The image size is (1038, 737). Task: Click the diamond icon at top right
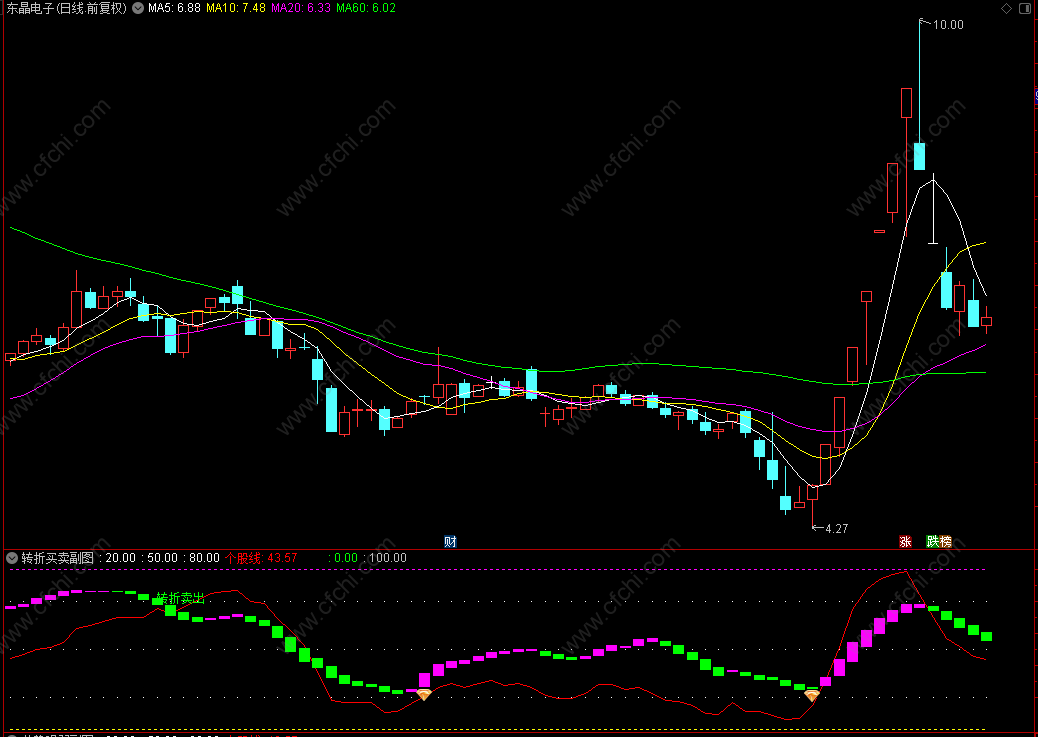pos(1006,9)
